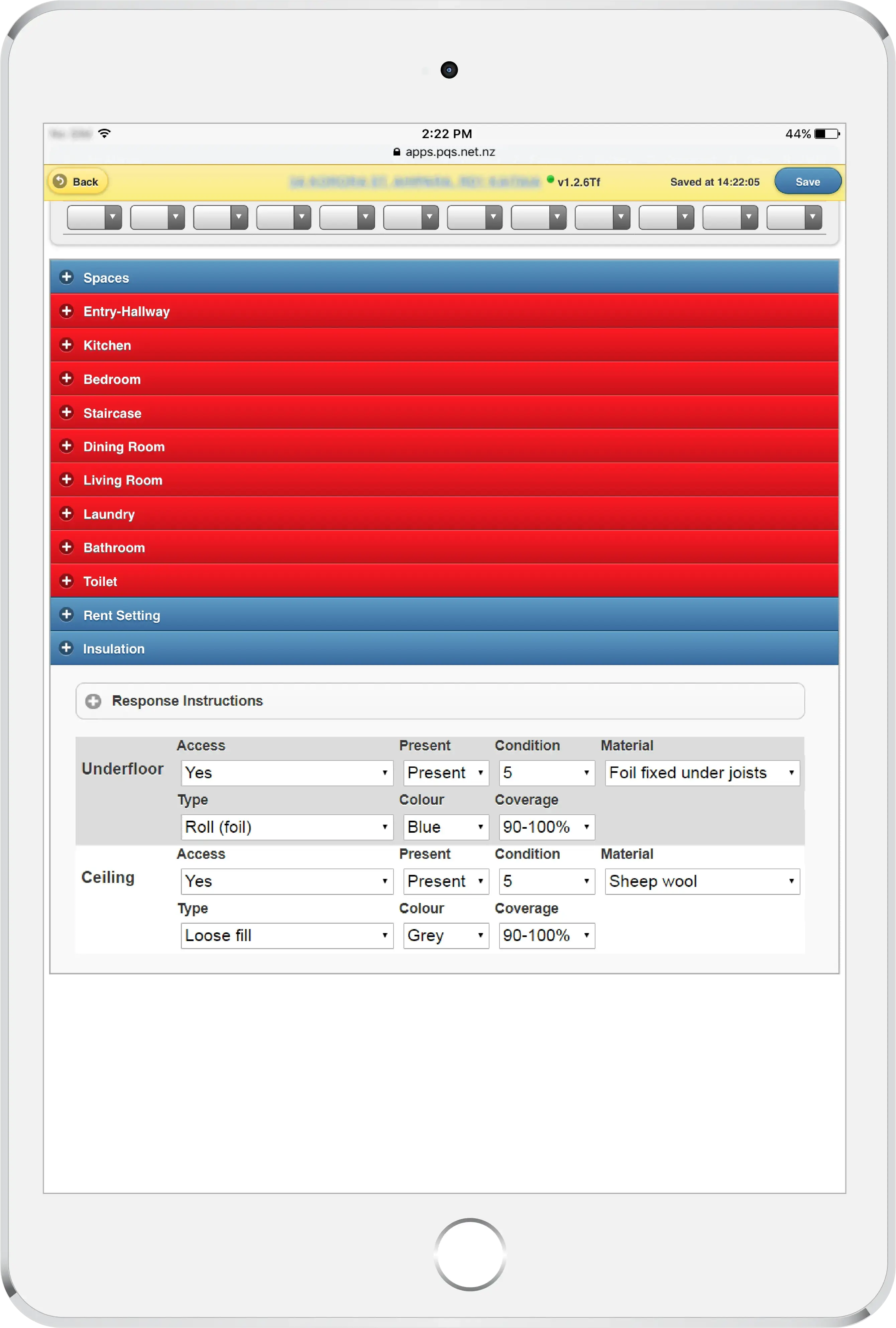Open the first blank dropdown in top row

94,217
